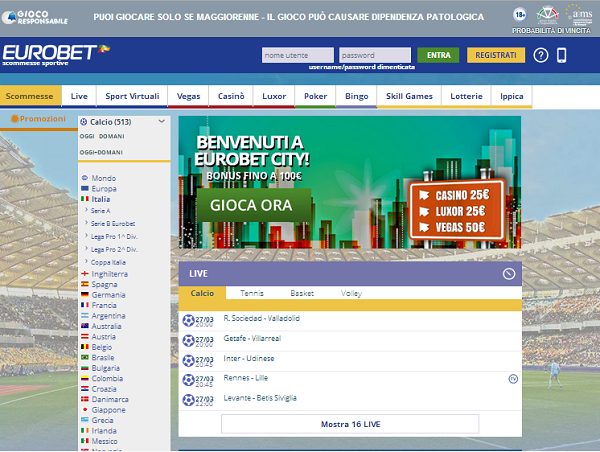600x452 pixels.
Task: Focus the nome utente field
Action: click(298, 55)
